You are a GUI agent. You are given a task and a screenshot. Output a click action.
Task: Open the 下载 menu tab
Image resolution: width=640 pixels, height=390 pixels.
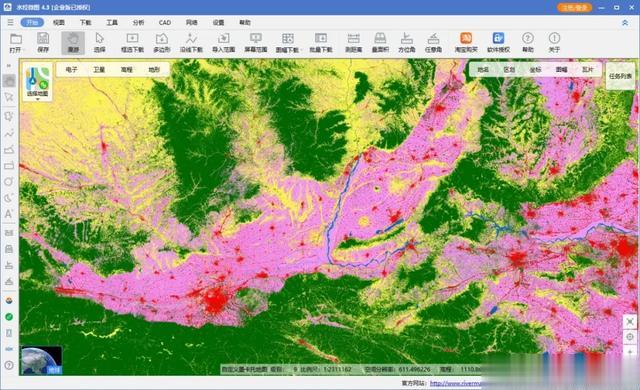(x=85, y=22)
